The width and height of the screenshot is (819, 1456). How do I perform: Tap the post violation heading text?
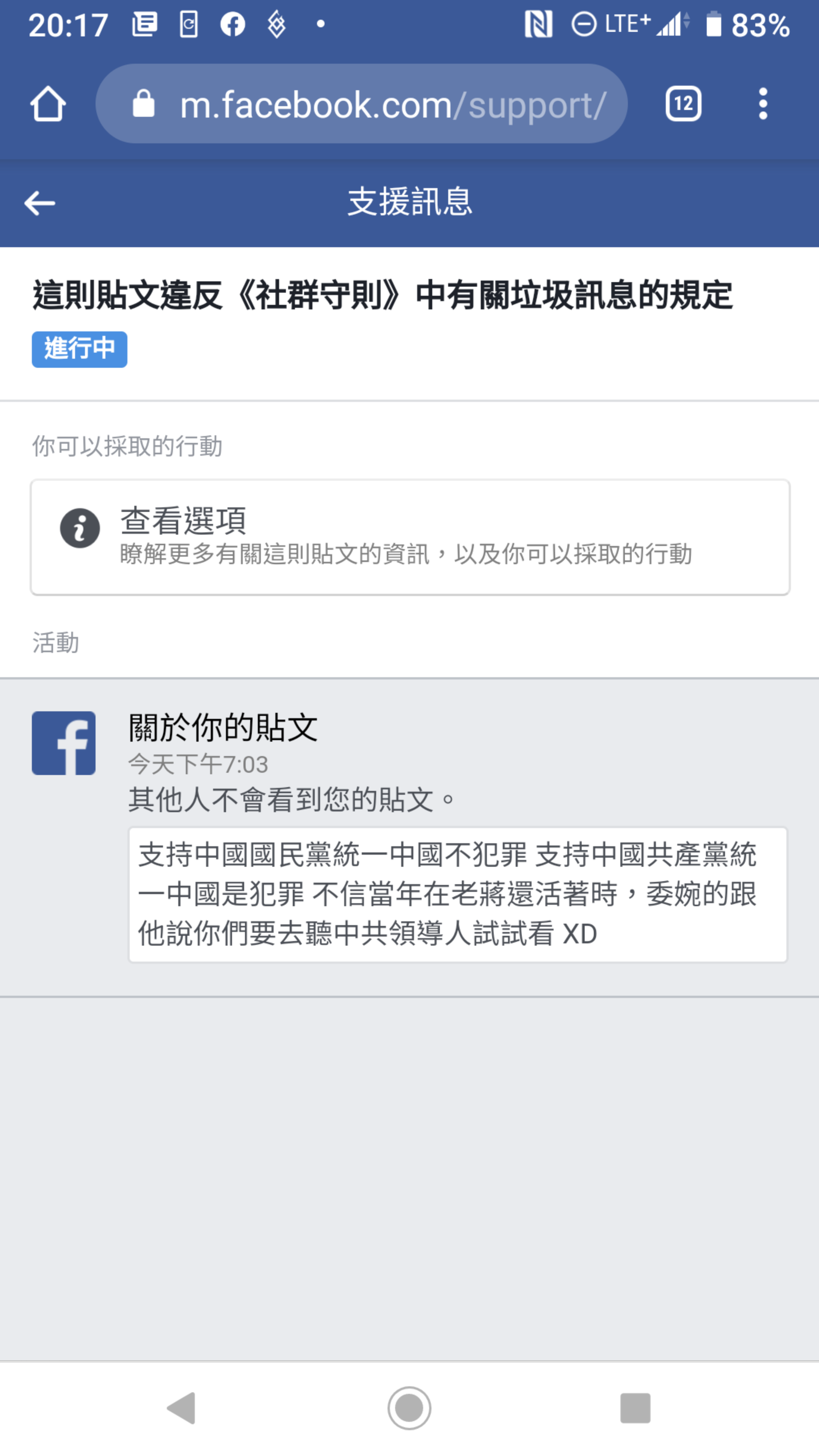coord(383,296)
